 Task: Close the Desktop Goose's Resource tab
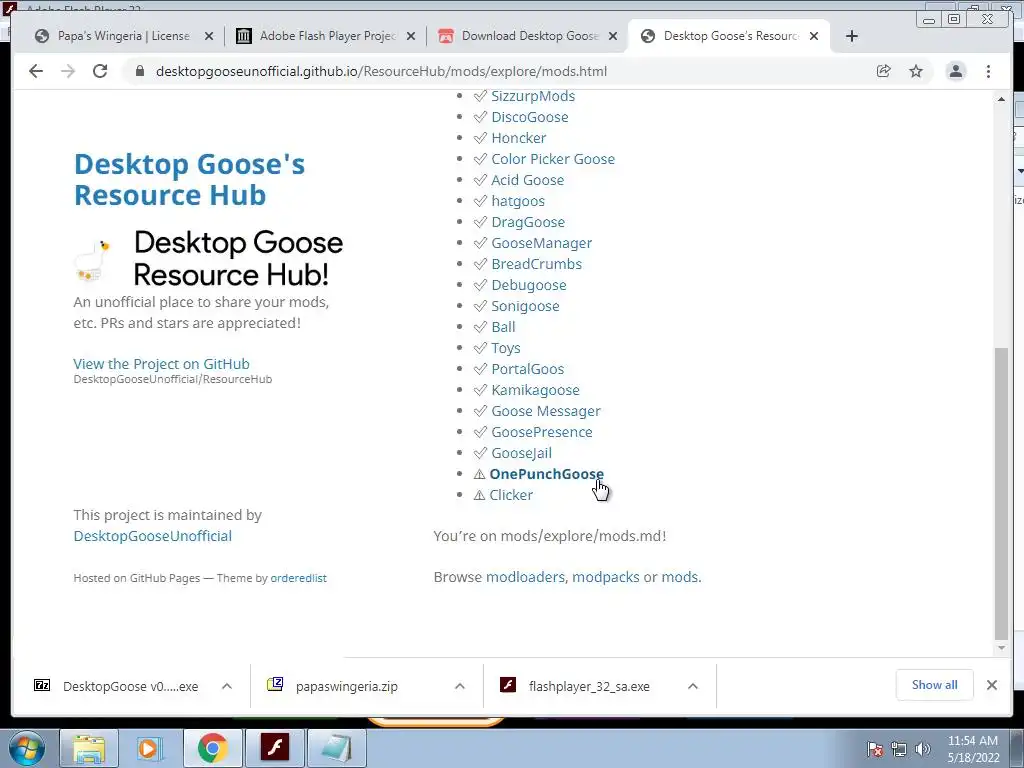coord(814,36)
